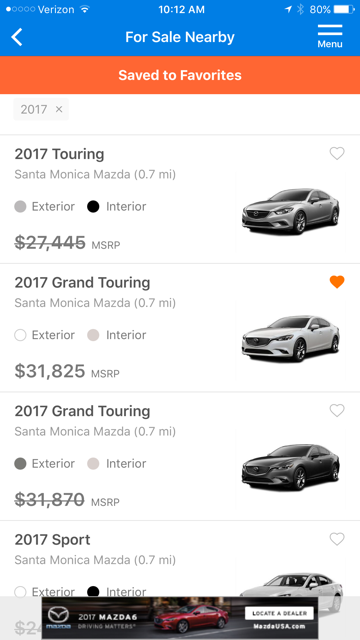Image resolution: width=360 pixels, height=640 pixels.
Task: Select white exterior swatch on $31,825 listing
Action: pyautogui.click(x=20, y=335)
